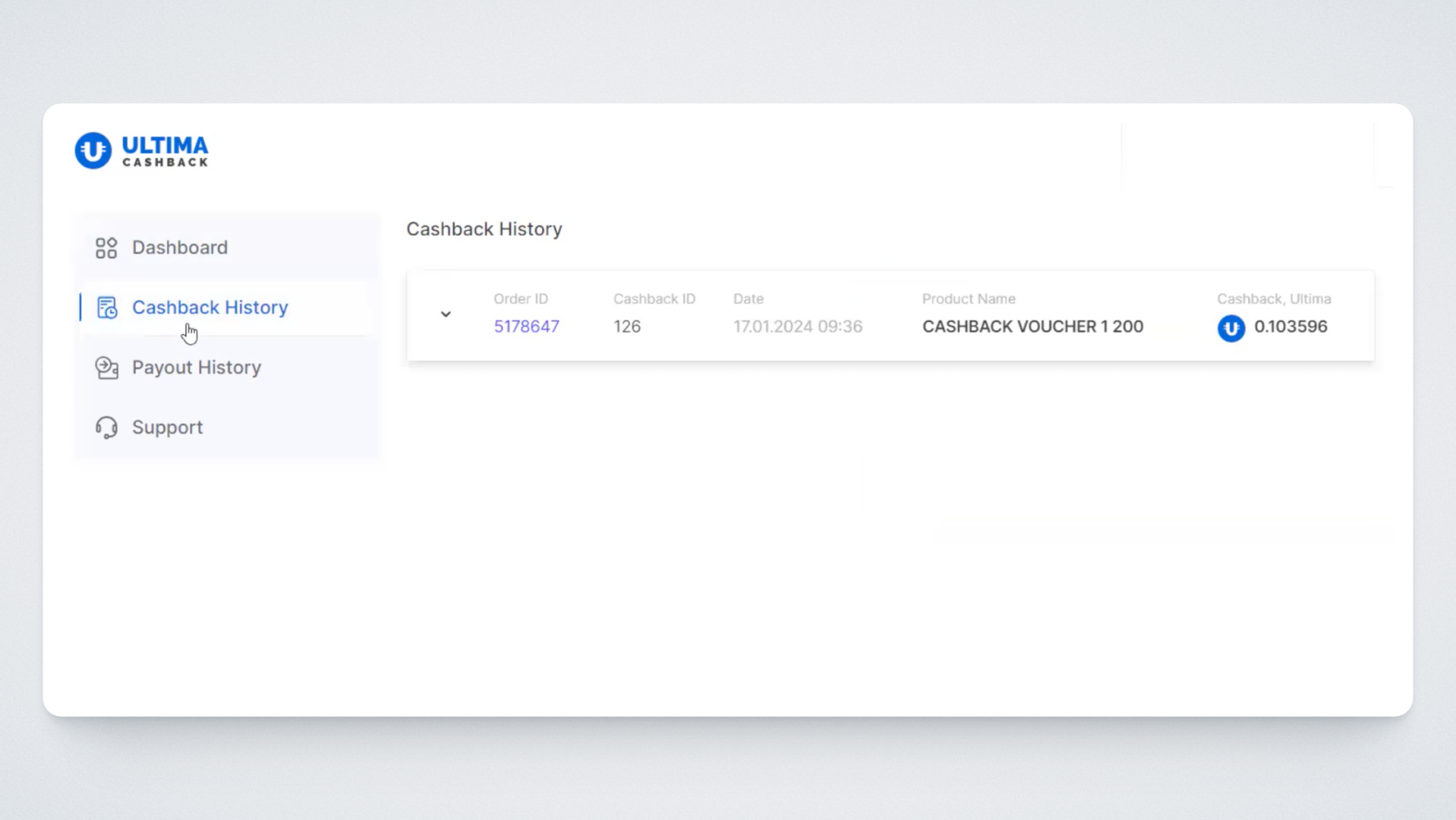Viewport: 1456px width, 820px height.
Task: Click the Support headset icon
Action: 106,427
